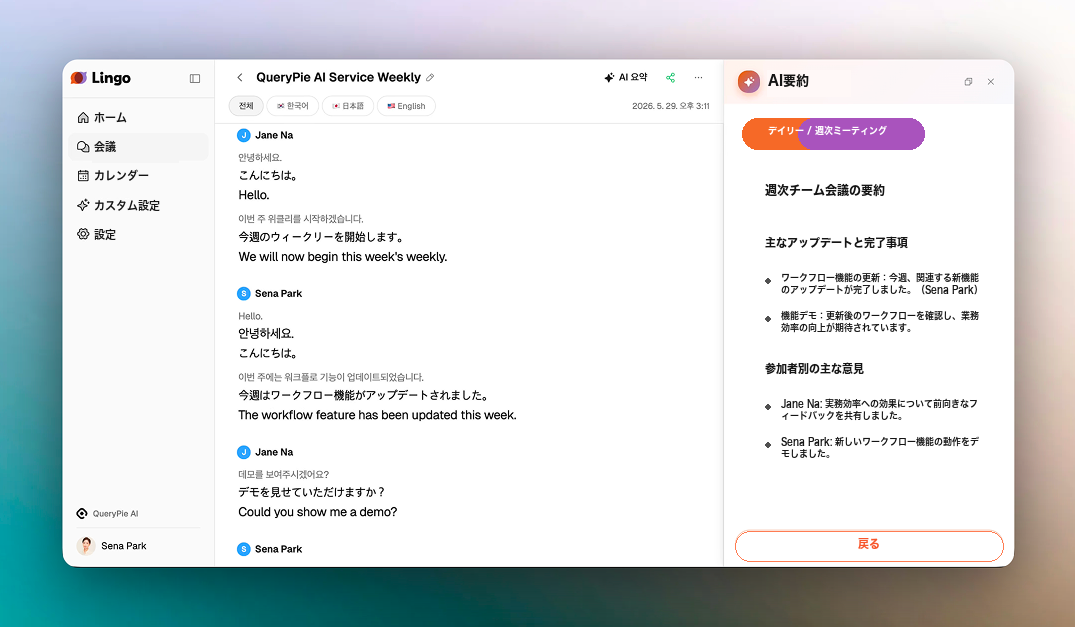
Task: Click the first Jane Na speaker avatar
Action: (243, 135)
